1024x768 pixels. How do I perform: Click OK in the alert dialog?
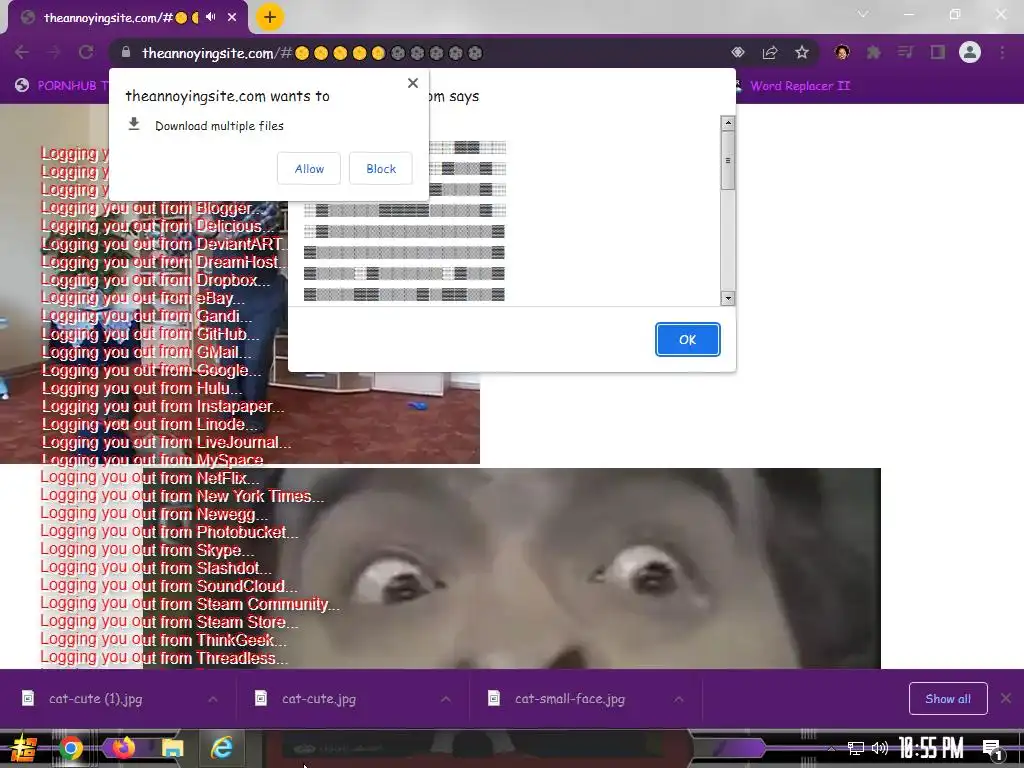pyautogui.click(x=688, y=340)
